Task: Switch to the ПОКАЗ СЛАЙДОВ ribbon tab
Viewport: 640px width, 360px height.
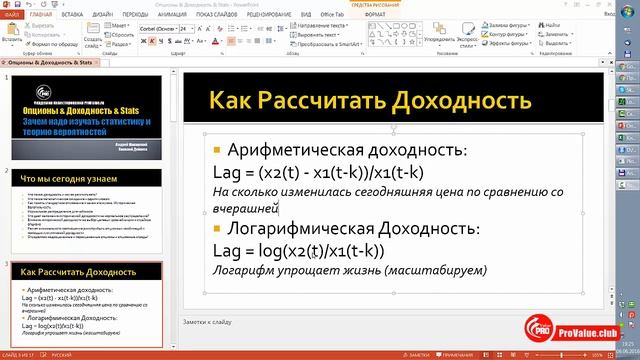Action: click(x=217, y=15)
